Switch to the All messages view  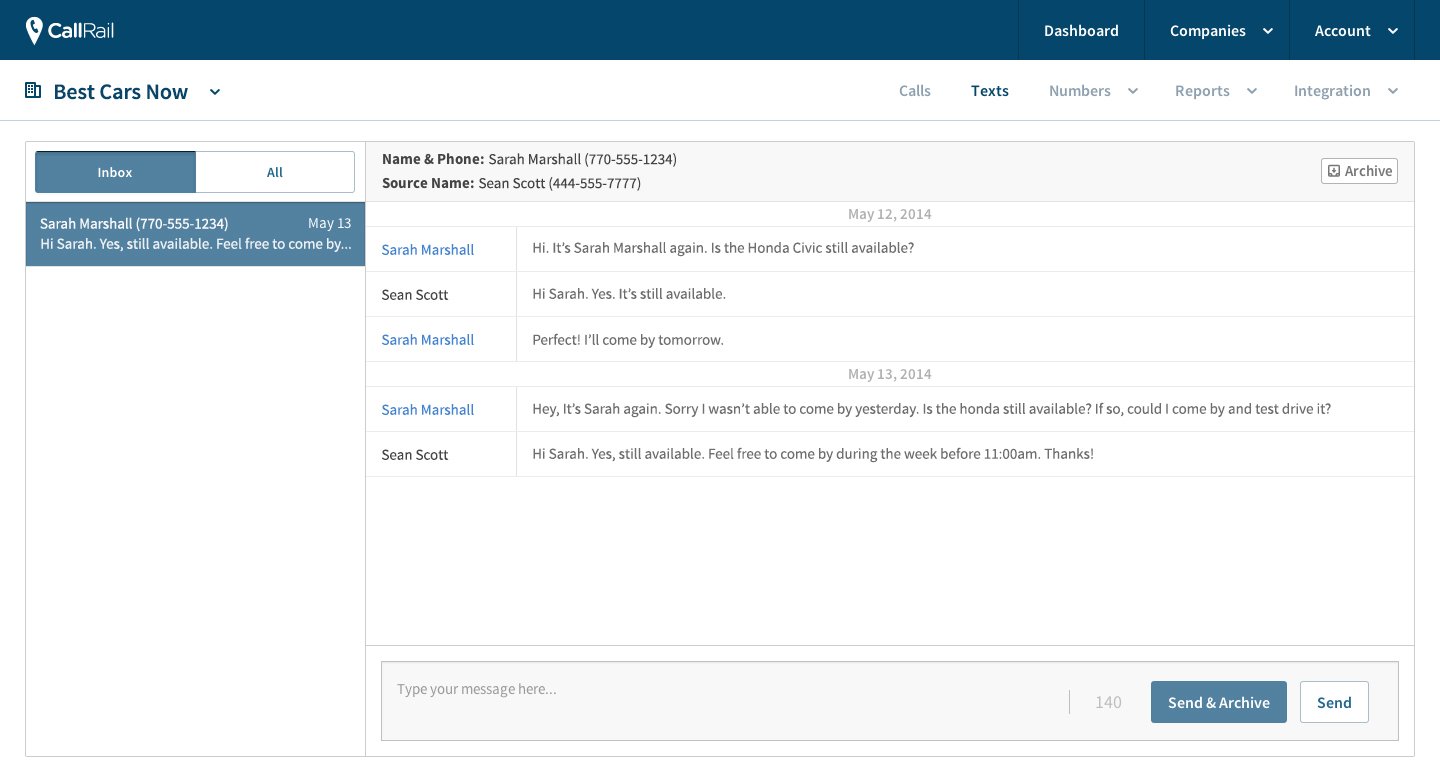coord(275,172)
